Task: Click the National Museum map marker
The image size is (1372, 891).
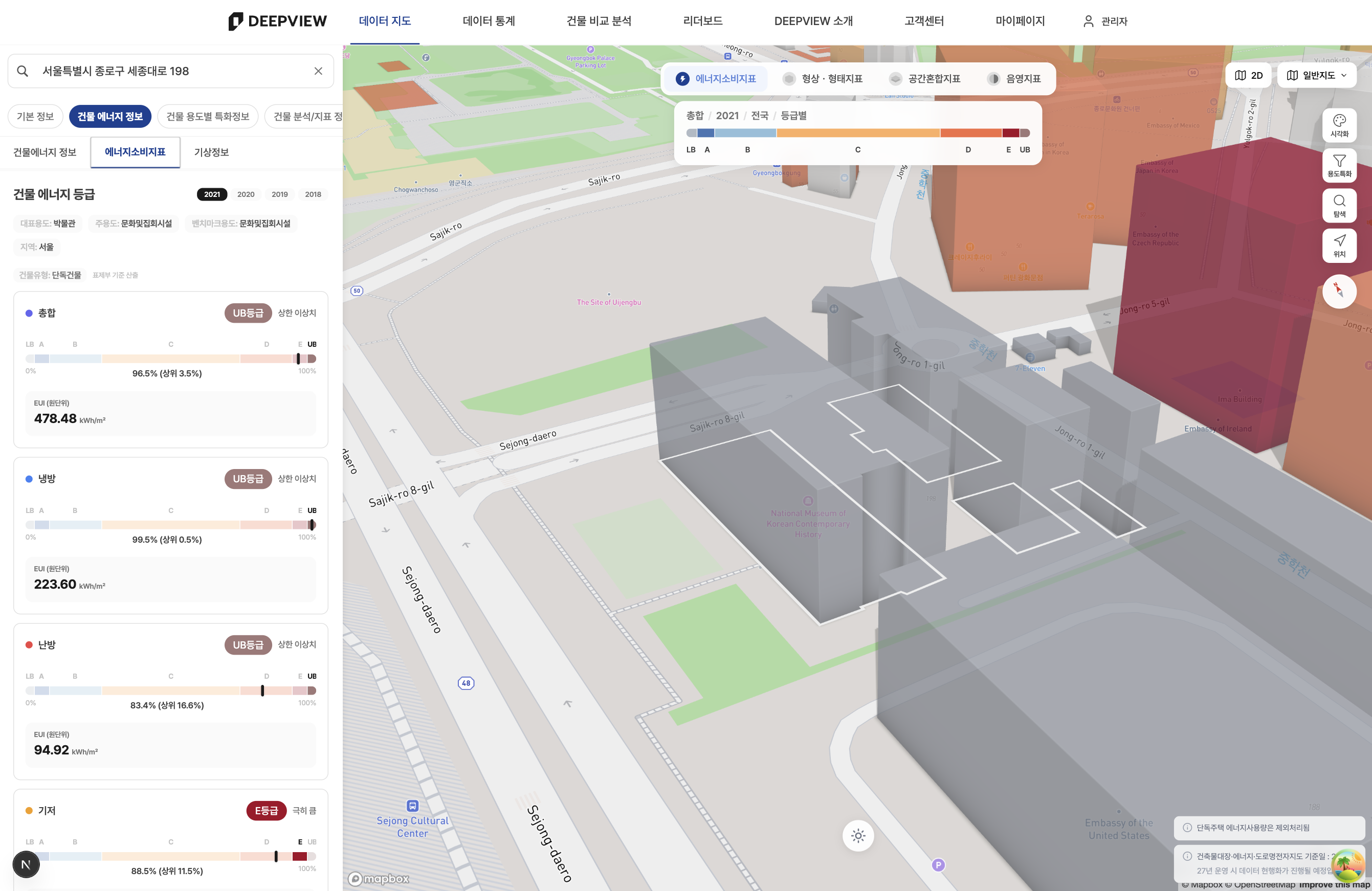Action: 808,501
